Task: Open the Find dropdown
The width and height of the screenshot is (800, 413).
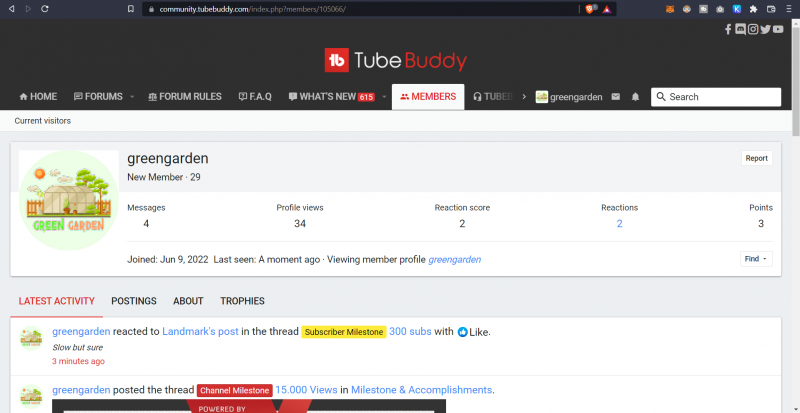Action: tap(756, 259)
